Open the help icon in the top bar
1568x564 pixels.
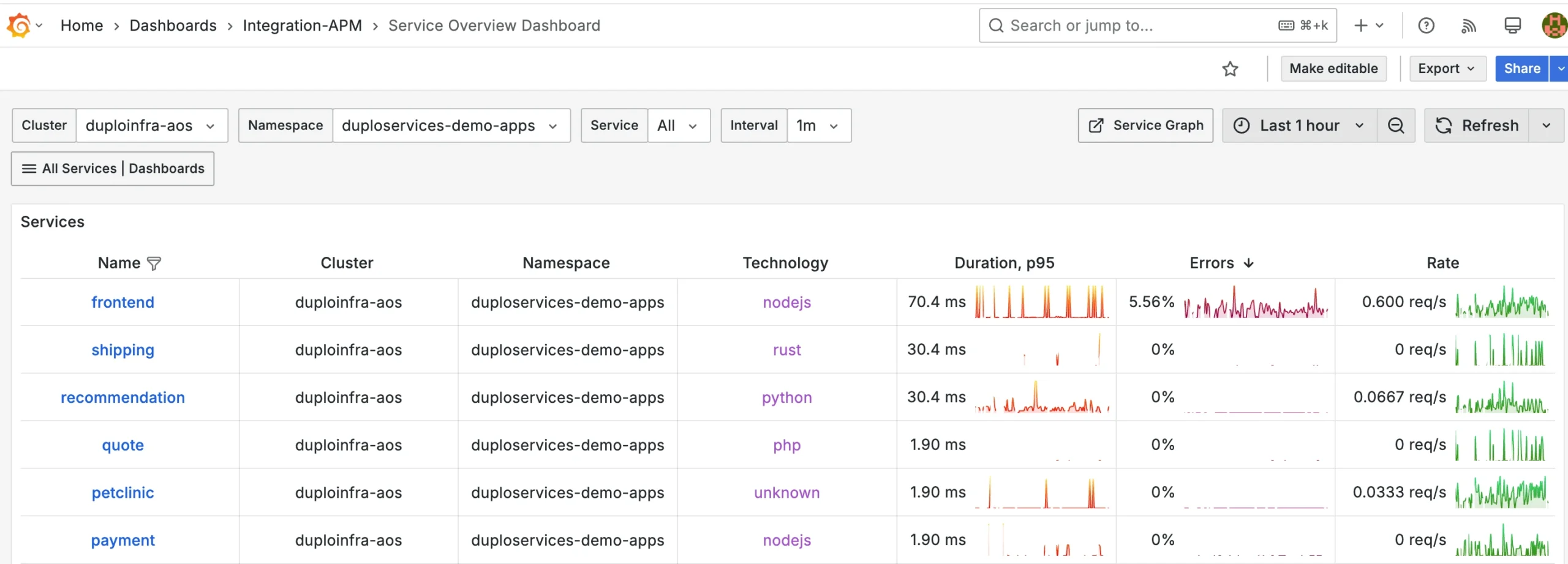pyautogui.click(x=1426, y=25)
